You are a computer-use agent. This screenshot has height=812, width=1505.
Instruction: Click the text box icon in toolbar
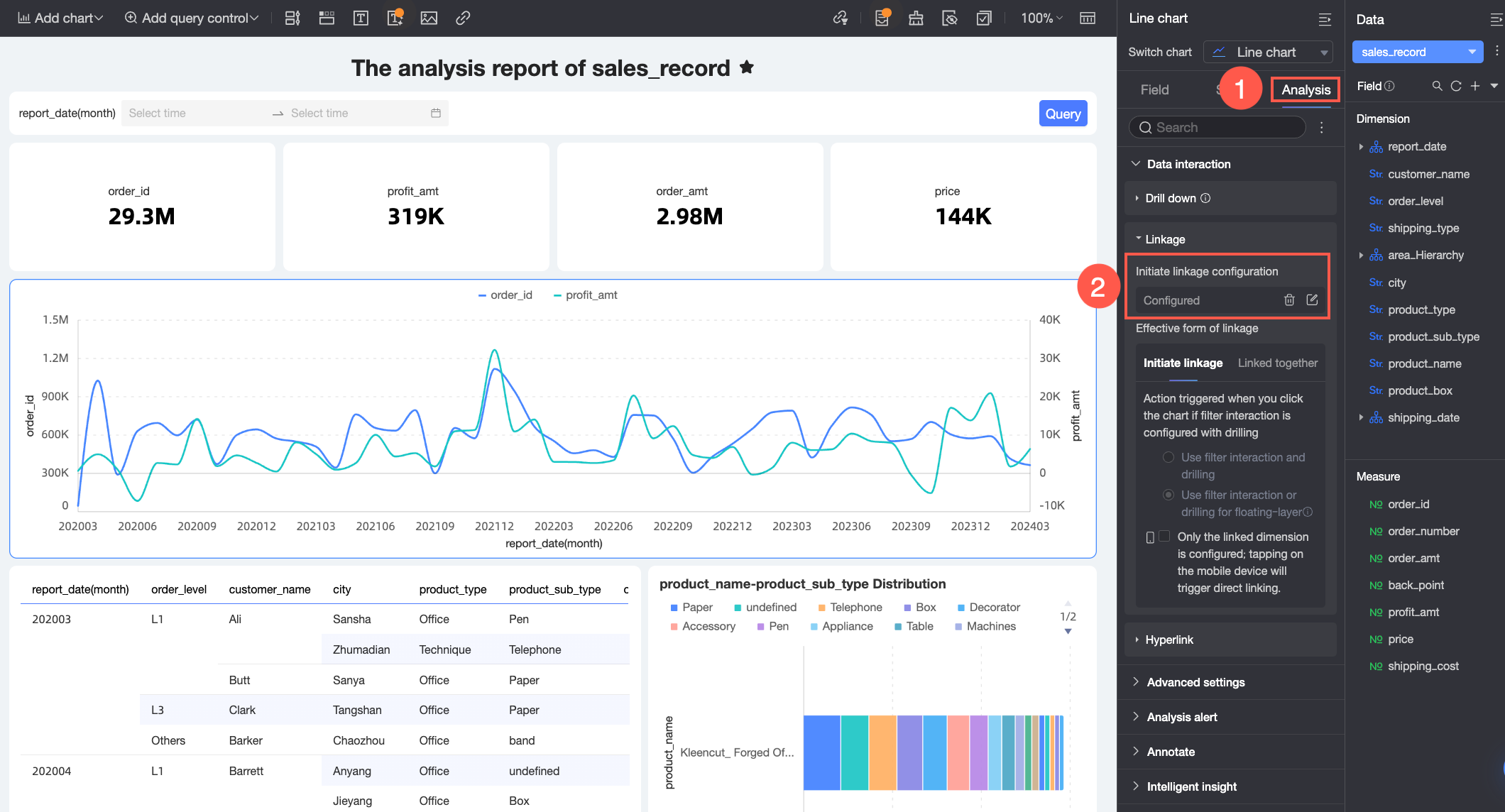coord(361,18)
